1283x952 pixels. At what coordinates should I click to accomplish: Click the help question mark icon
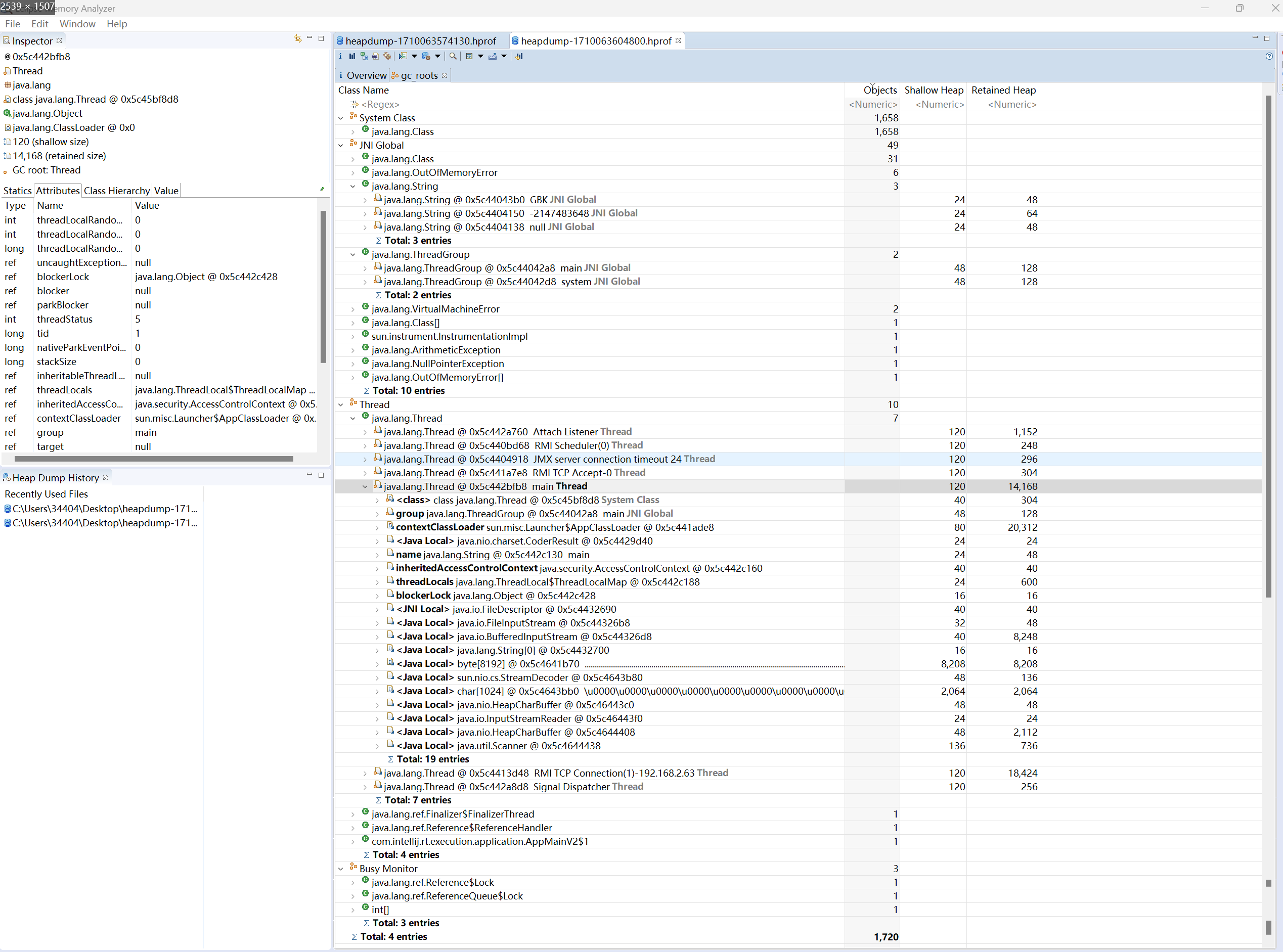(1269, 56)
